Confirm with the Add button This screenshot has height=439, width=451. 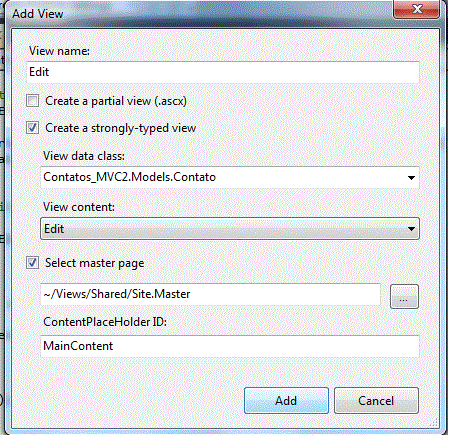coord(286,400)
